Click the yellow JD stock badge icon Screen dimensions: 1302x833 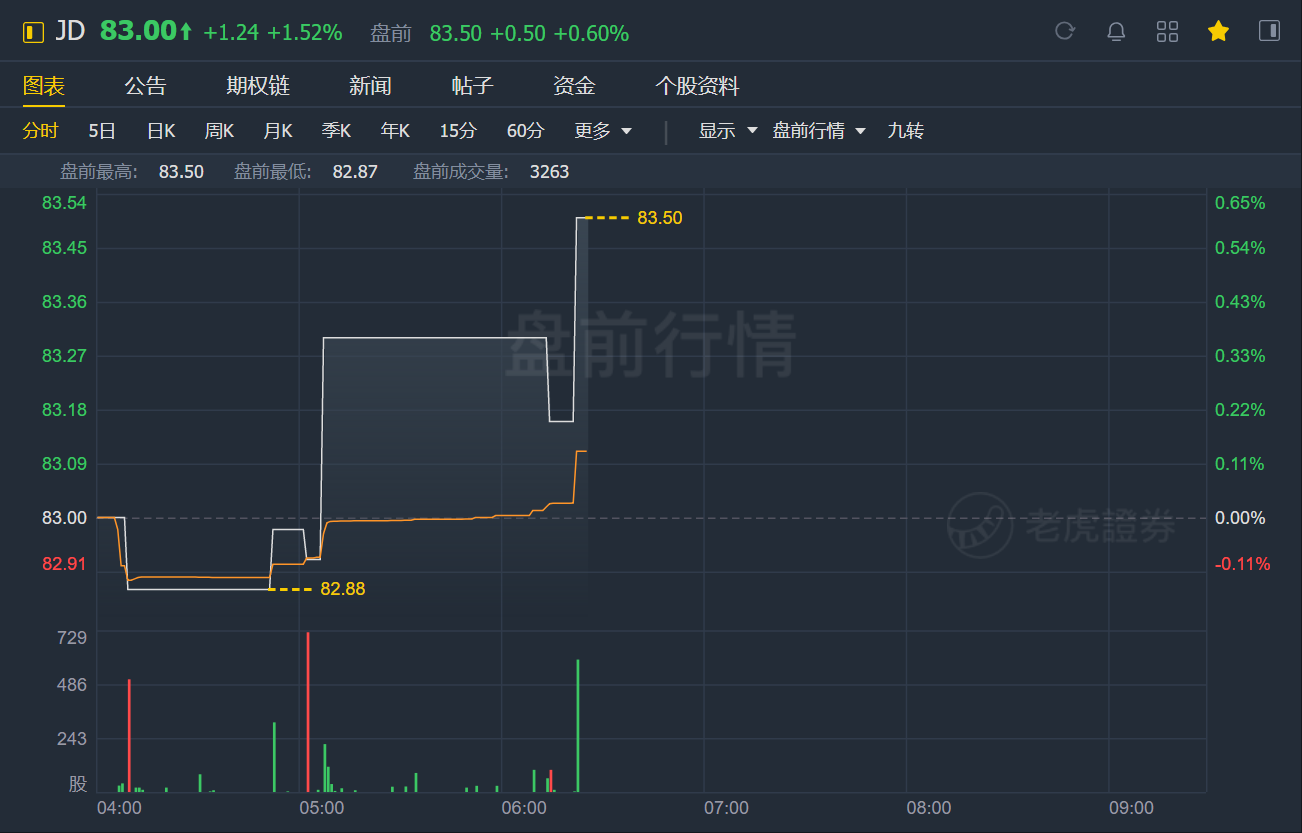coord(34,32)
